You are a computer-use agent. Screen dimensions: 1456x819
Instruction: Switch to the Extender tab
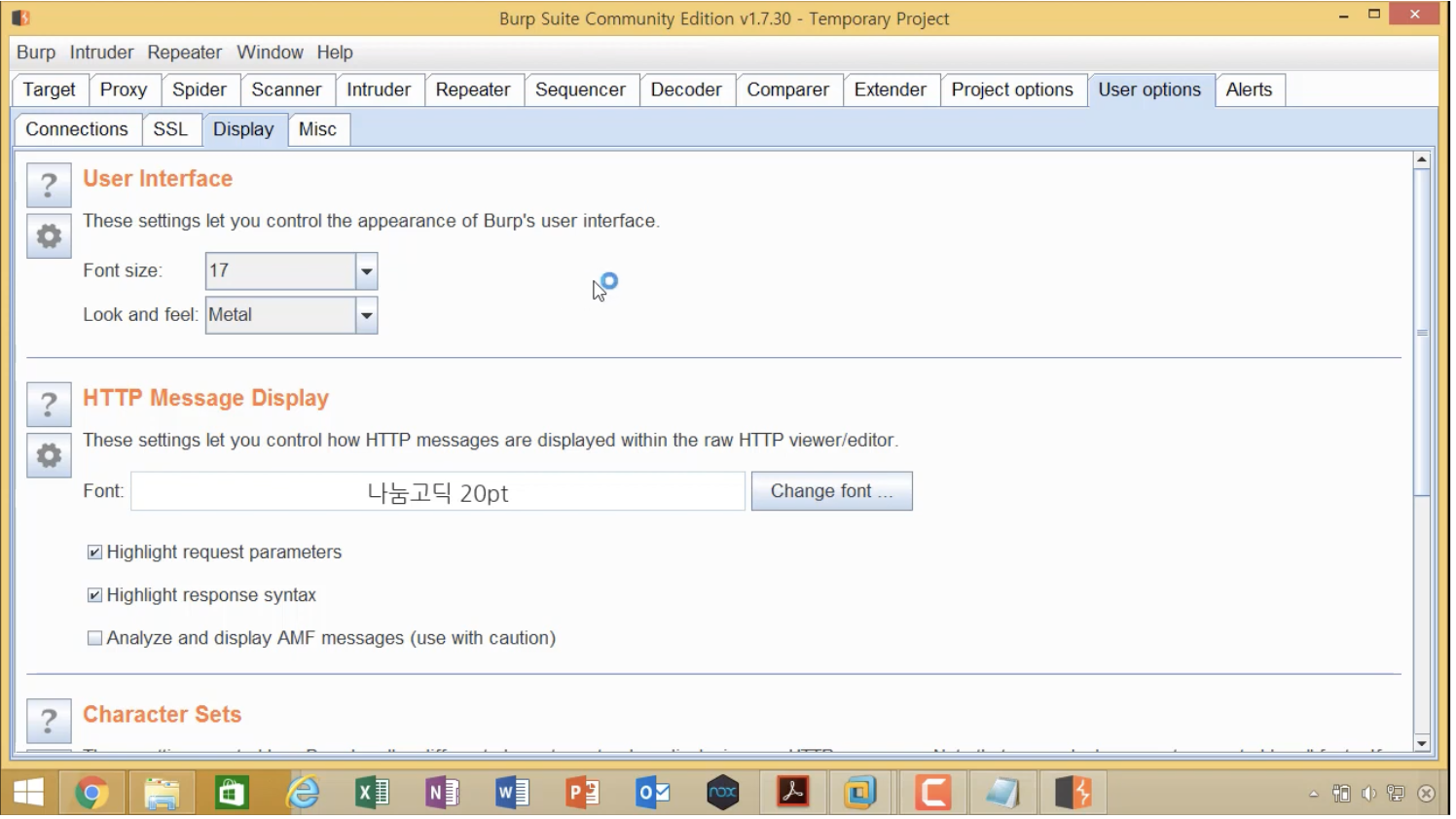[891, 89]
